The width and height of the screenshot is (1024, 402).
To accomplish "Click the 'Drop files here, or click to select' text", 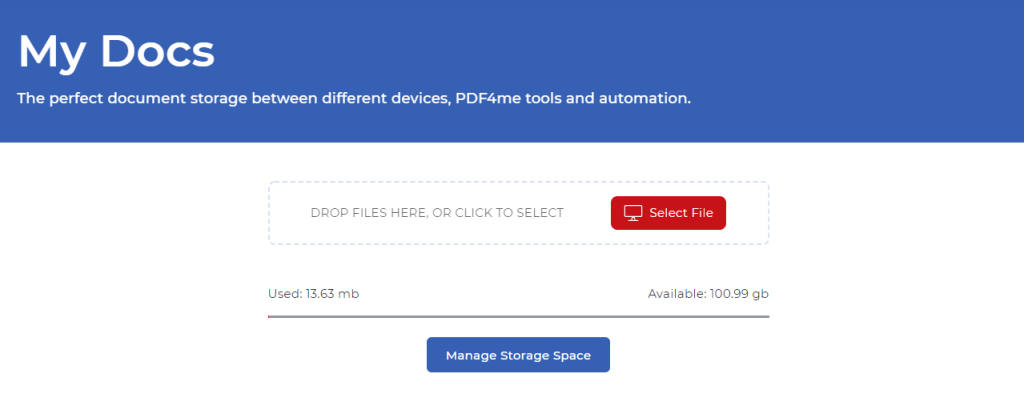I will coord(437,213).
